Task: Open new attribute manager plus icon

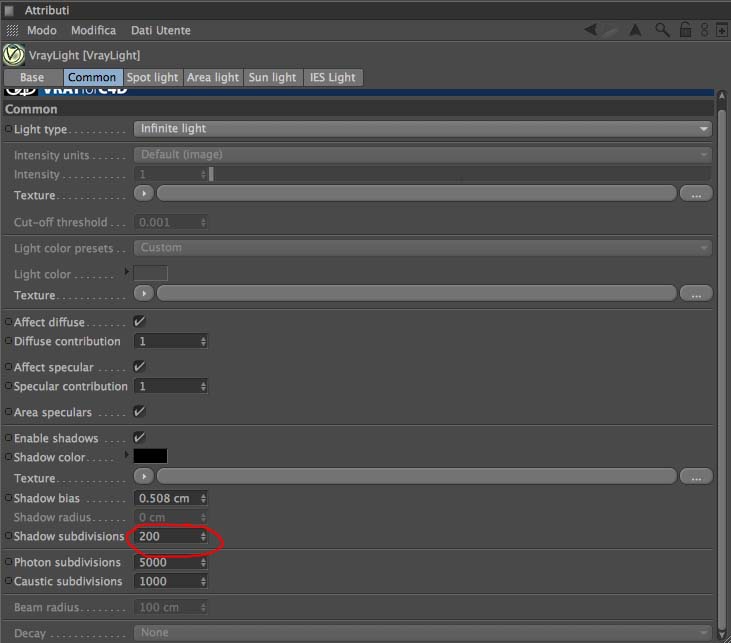Action: 721,30
